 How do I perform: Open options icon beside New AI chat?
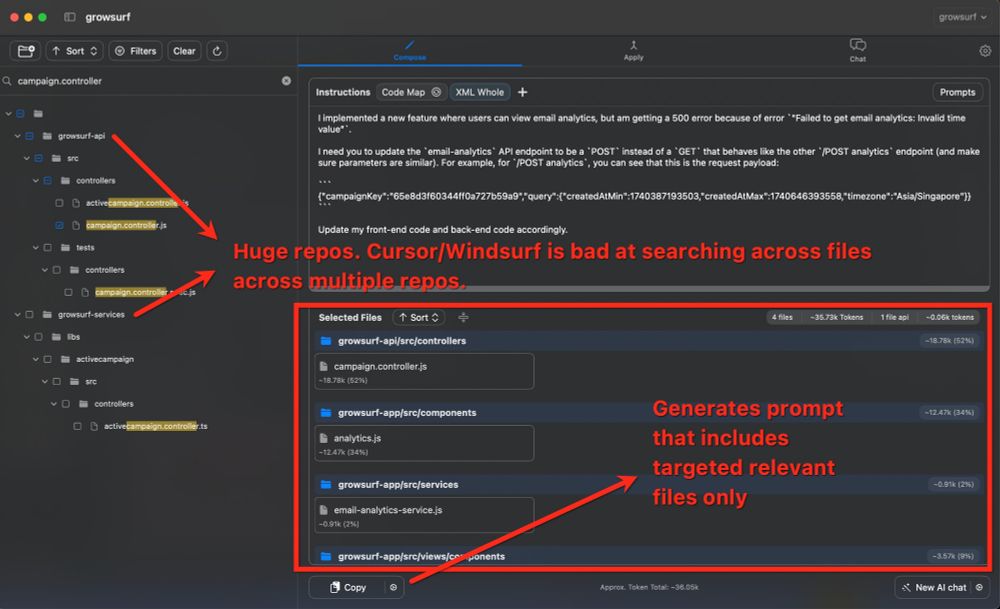(x=979, y=587)
